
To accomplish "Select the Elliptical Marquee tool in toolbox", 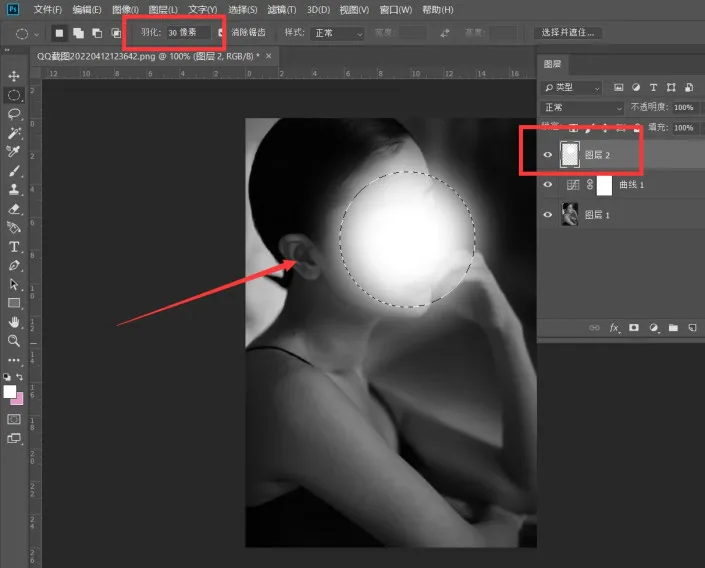I will (x=14, y=95).
